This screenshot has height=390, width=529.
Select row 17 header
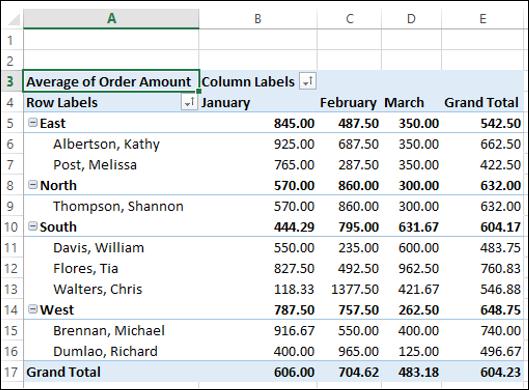click(x=11, y=372)
